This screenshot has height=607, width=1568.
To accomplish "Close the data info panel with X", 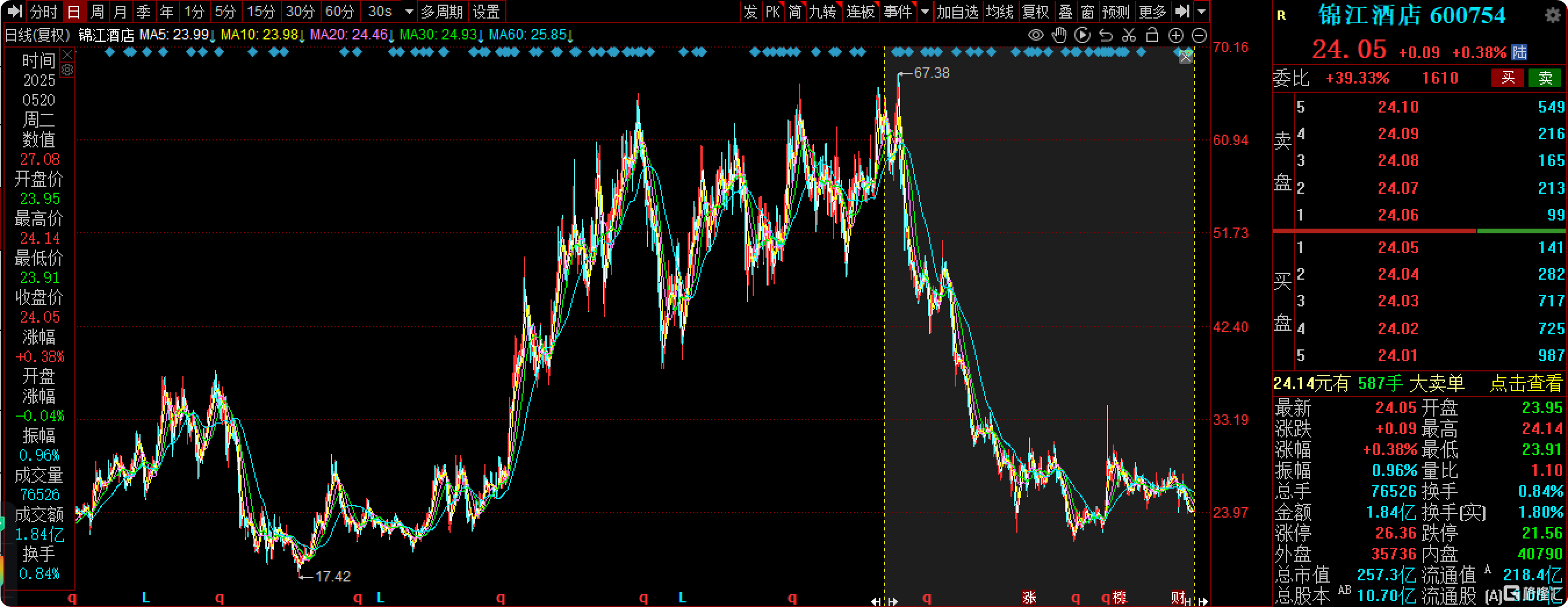I will [67, 55].
